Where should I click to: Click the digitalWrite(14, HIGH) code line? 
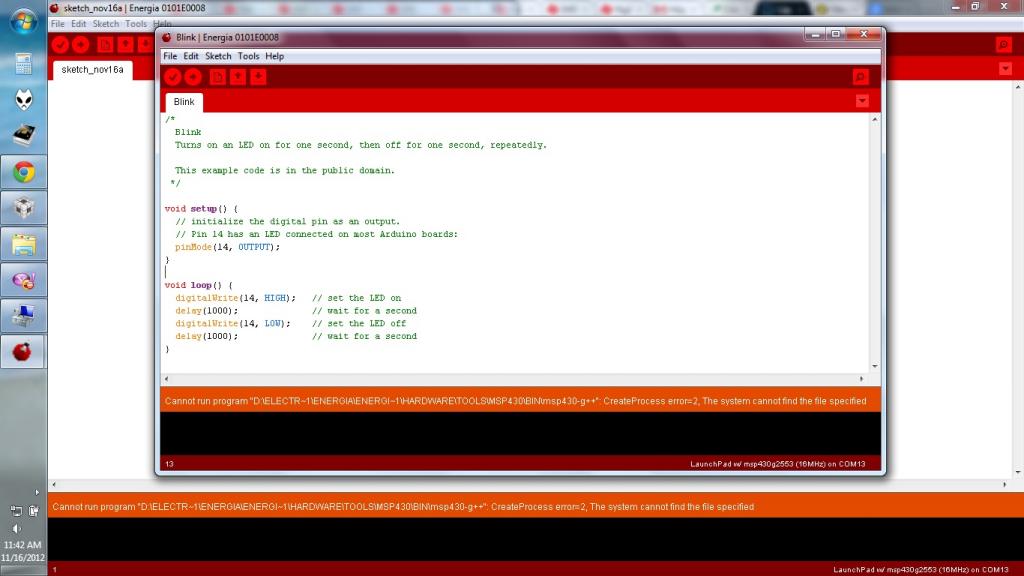(x=235, y=298)
